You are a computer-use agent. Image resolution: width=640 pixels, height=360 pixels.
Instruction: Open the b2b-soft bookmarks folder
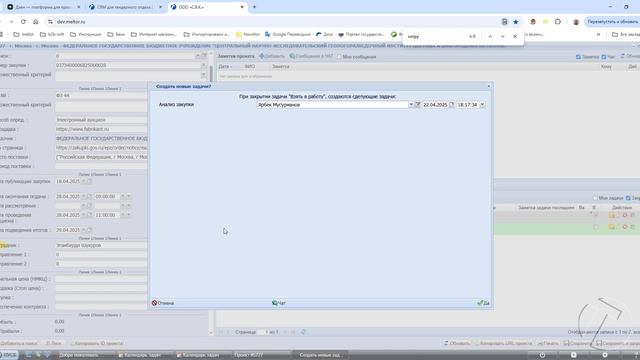click(52, 35)
